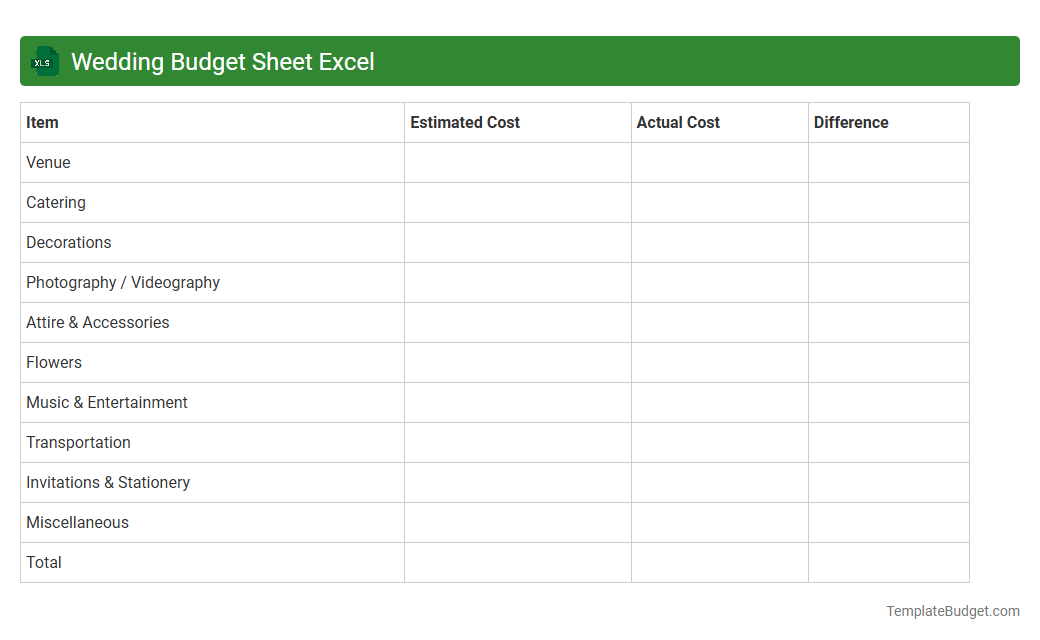Click the Total row
This screenshot has height=640, width=1040.
[44, 562]
